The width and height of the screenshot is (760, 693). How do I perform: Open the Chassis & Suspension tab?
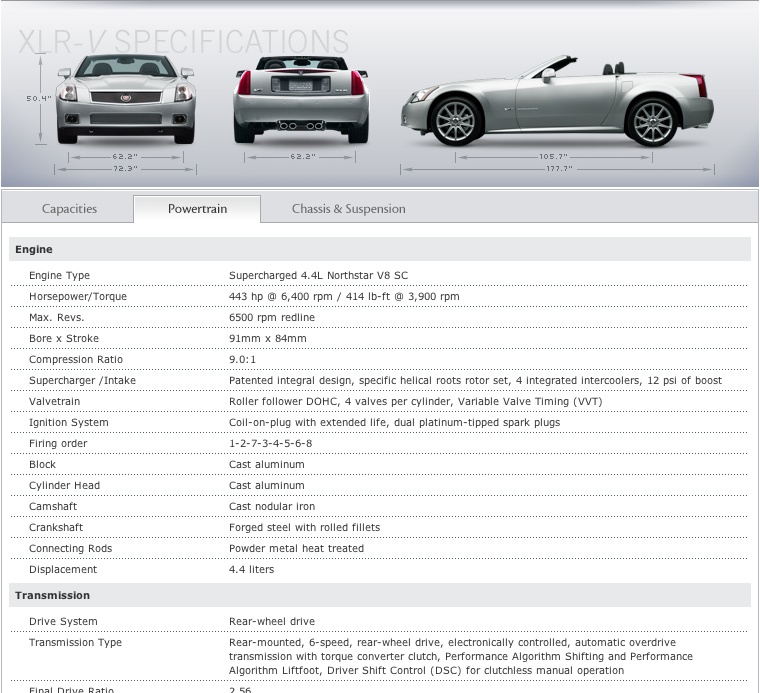(x=348, y=209)
